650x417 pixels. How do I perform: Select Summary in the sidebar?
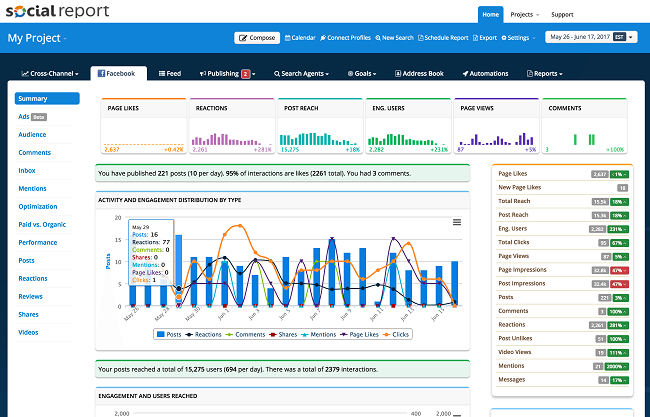(x=47, y=99)
